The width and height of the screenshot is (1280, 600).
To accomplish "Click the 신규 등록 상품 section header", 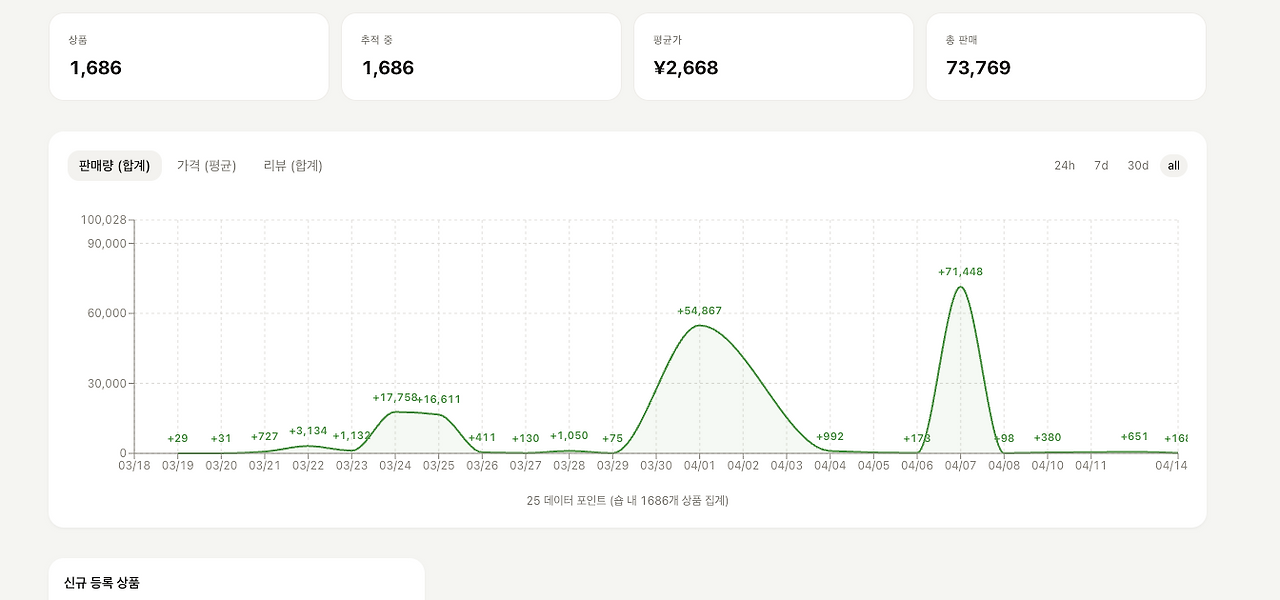I will pos(102,583).
